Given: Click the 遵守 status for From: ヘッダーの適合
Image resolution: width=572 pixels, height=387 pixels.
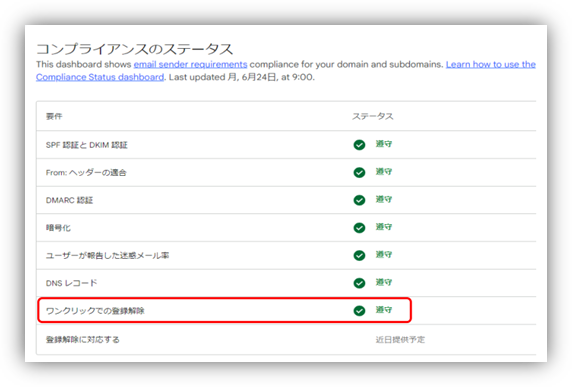Looking at the screenshot, I should (384, 171).
